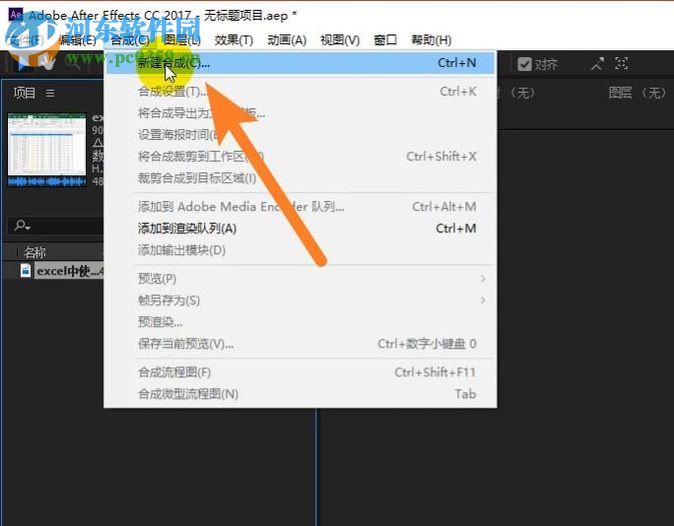Toggle the 对齐 snapping checkbox
This screenshot has height=526, width=674.
click(524, 64)
